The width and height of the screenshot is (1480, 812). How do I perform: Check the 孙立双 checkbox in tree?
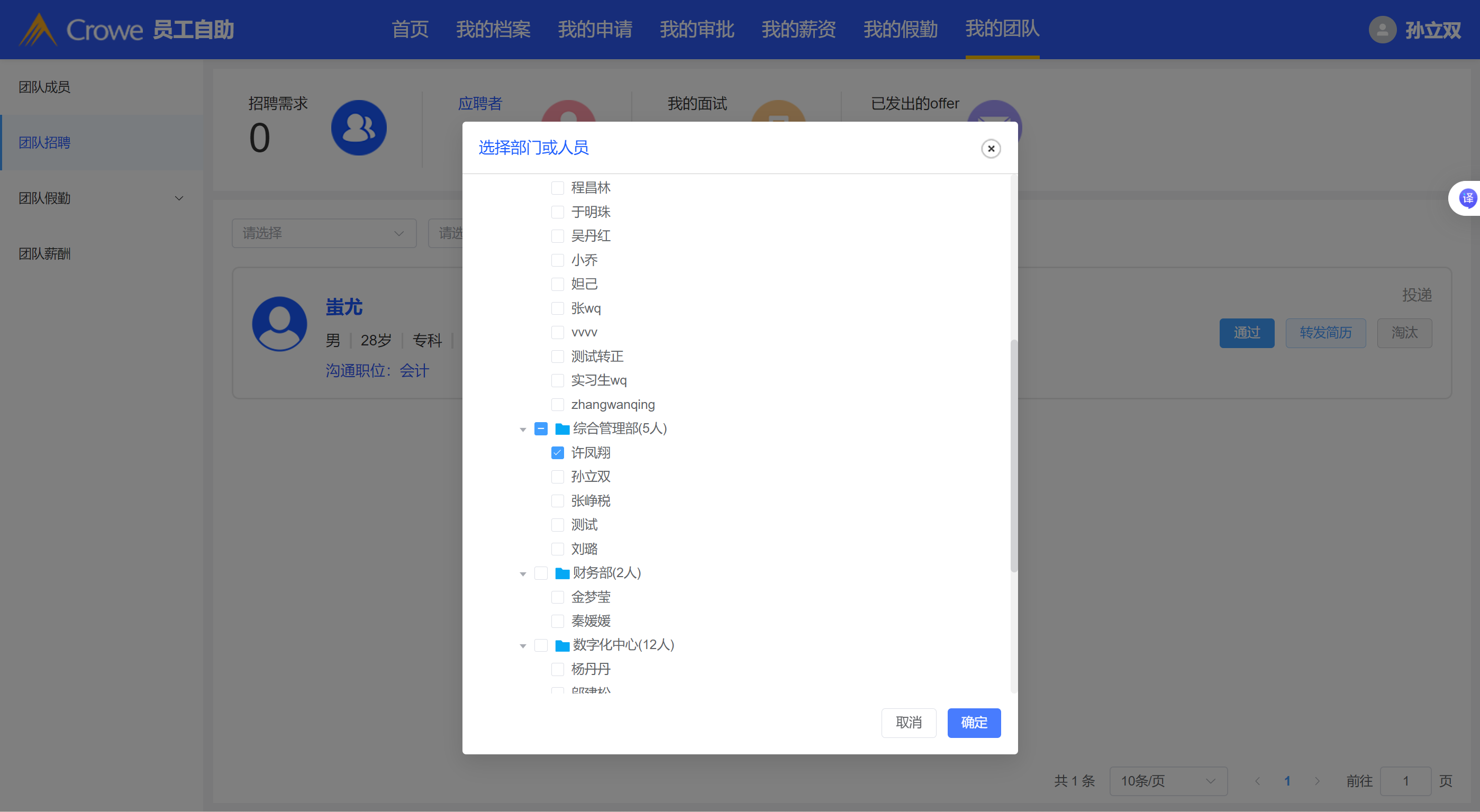pyautogui.click(x=557, y=477)
